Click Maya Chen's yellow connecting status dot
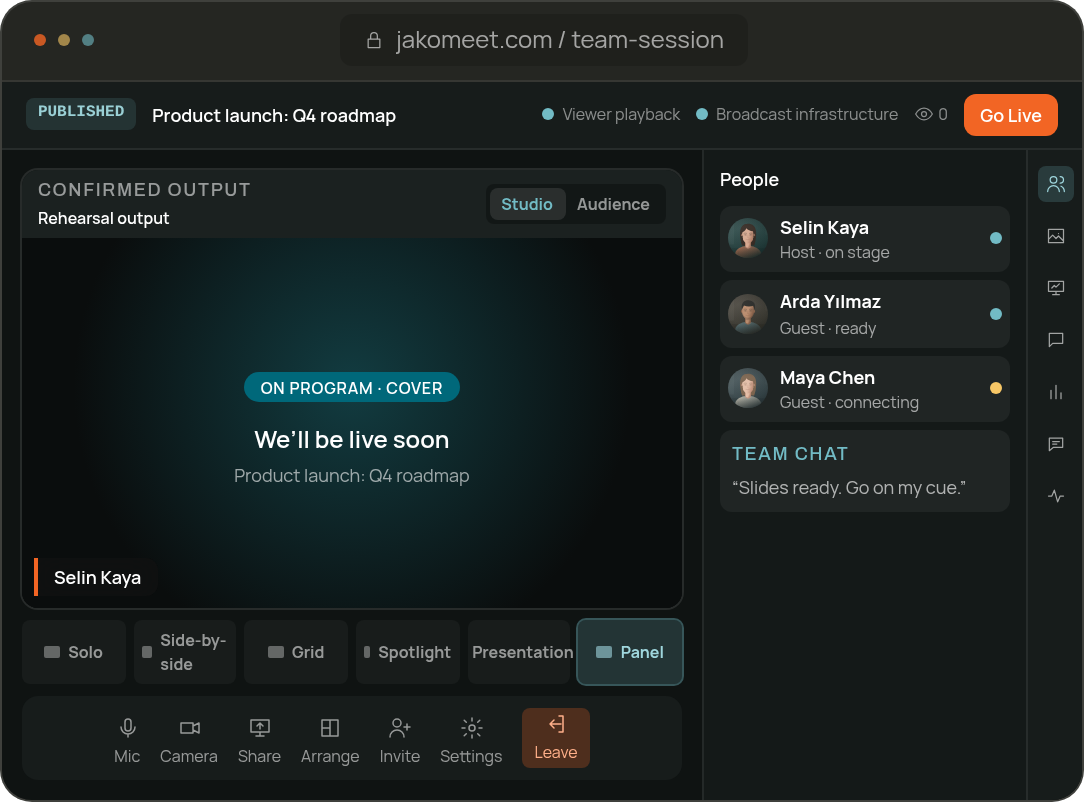The width and height of the screenshot is (1084, 802). point(996,388)
